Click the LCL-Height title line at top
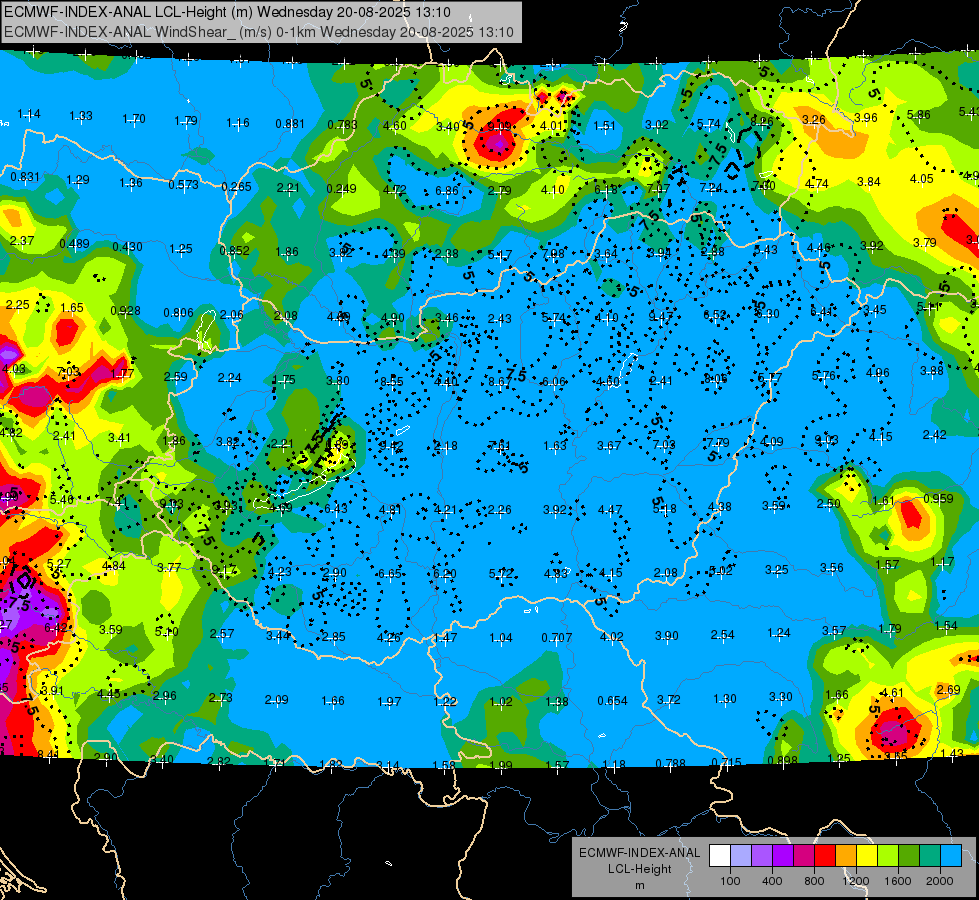 (x=227, y=12)
